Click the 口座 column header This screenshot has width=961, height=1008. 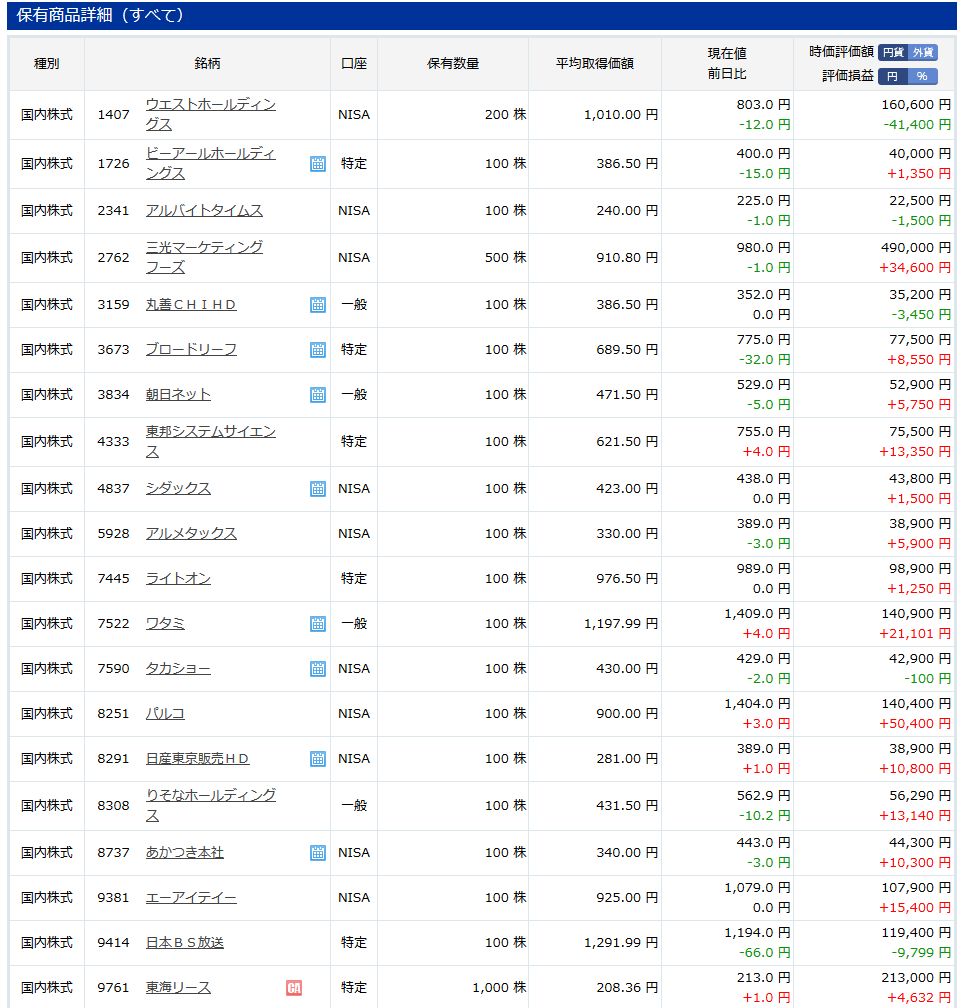tap(354, 64)
